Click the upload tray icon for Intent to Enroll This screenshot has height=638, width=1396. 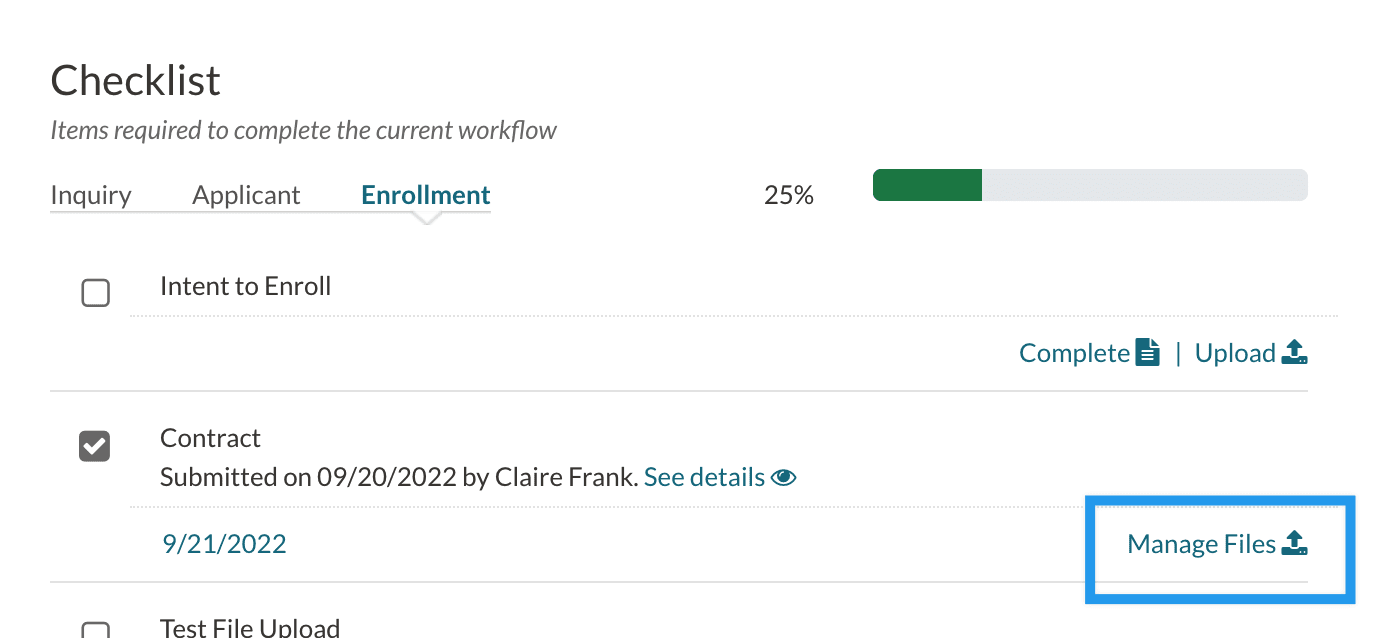[x=1295, y=353]
